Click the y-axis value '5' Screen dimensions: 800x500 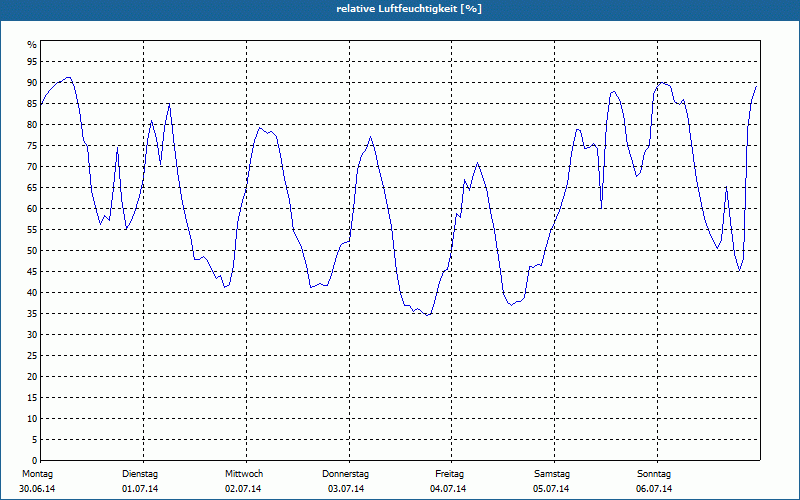pos(35,440)
